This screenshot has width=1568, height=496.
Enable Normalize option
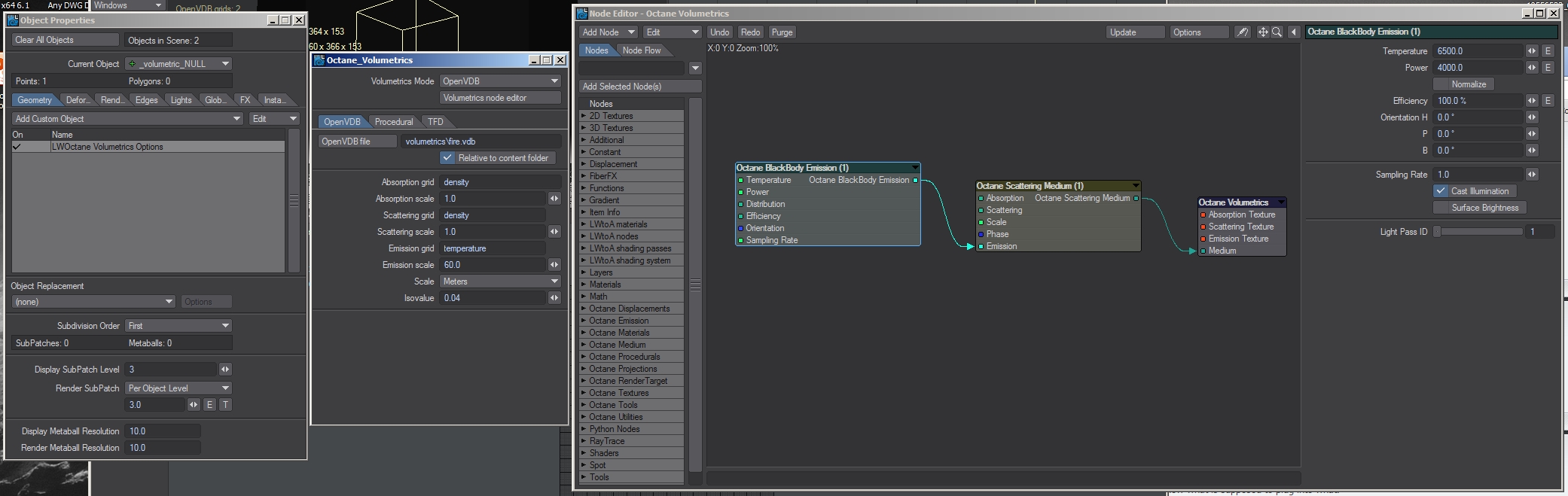click(1463, 84)
